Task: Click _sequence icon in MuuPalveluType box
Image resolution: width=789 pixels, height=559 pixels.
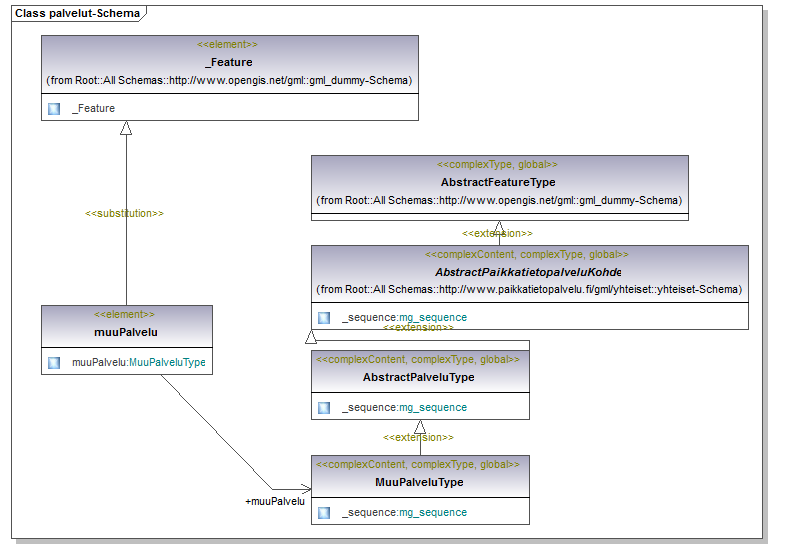Action: pyautogui.click(x=324, y=513)
